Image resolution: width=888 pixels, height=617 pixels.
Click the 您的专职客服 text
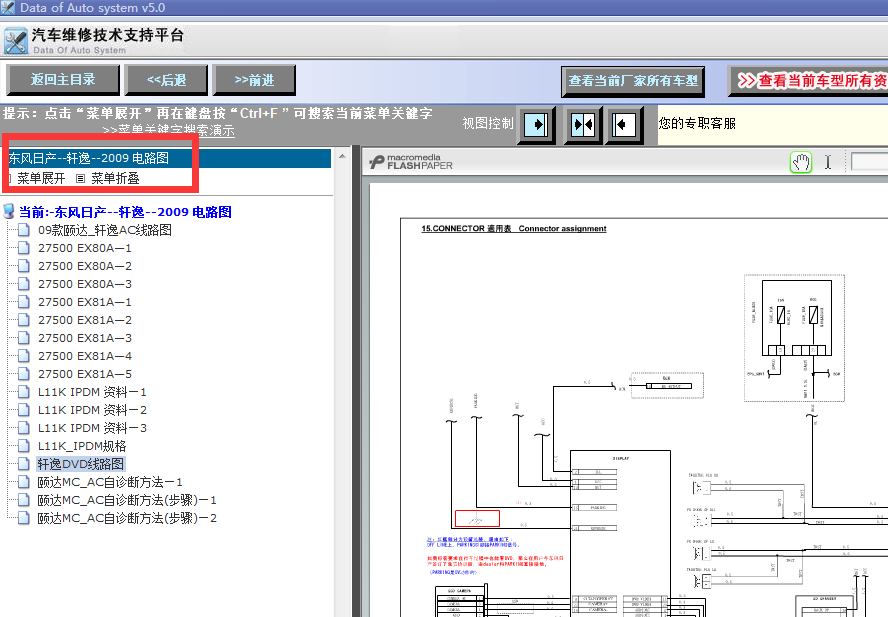click(697, 124)
